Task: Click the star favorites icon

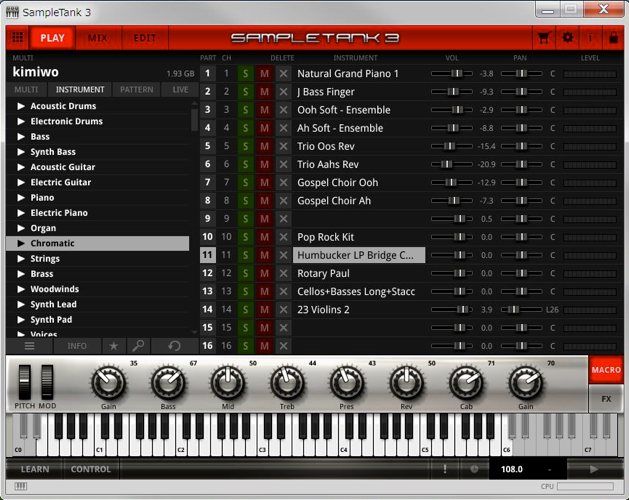Action: click(114, 346)
